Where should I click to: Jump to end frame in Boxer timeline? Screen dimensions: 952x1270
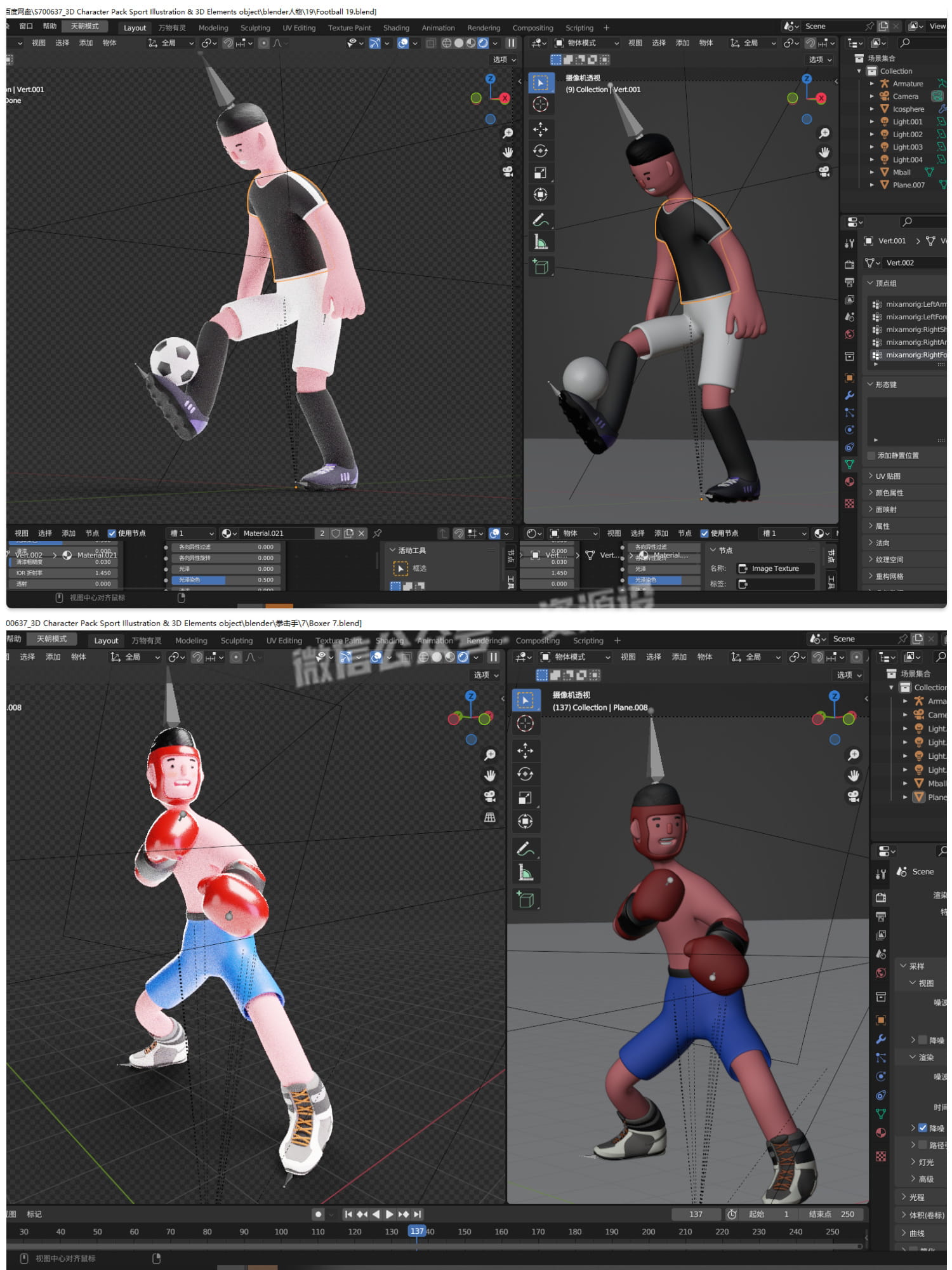point(417,1214)
